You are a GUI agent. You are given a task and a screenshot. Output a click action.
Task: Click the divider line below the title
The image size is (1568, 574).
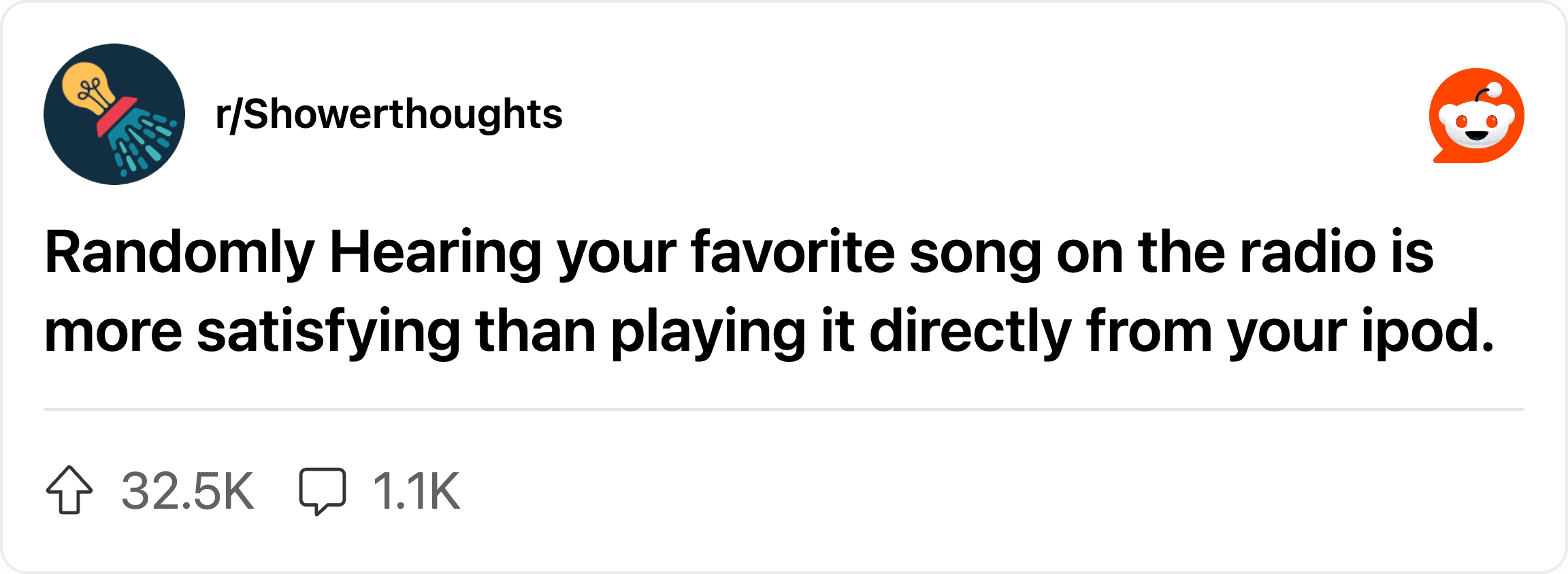[784, 409]
